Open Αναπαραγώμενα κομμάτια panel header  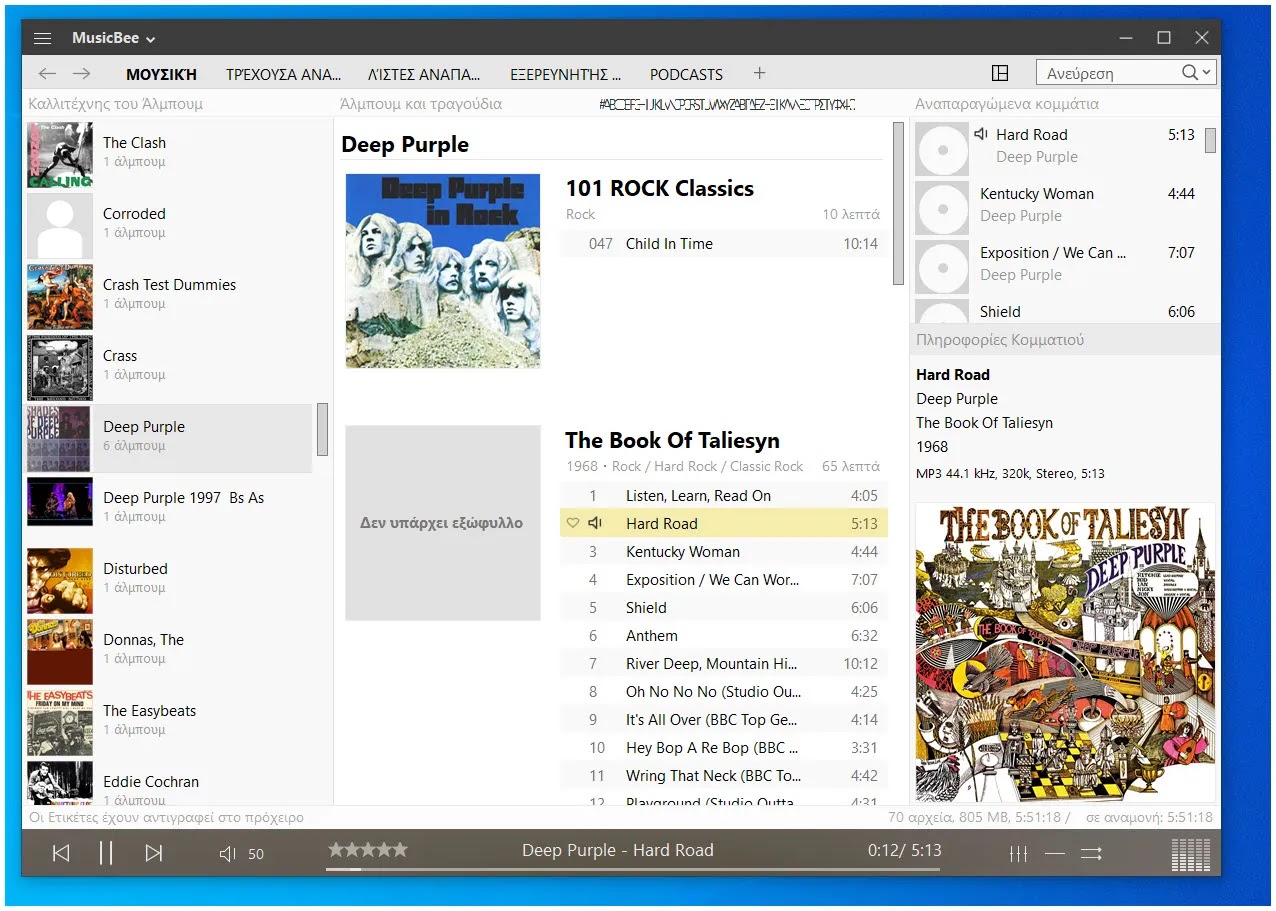click(1007, 104)
